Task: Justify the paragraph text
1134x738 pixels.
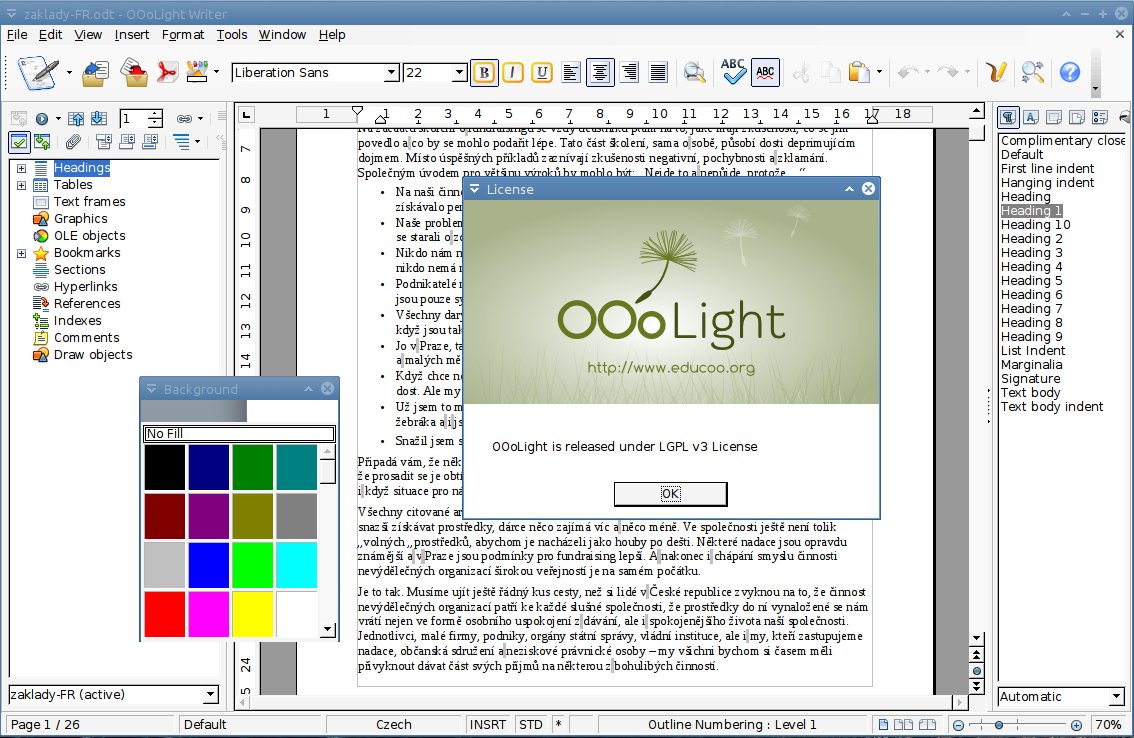Action: (657, 72)
